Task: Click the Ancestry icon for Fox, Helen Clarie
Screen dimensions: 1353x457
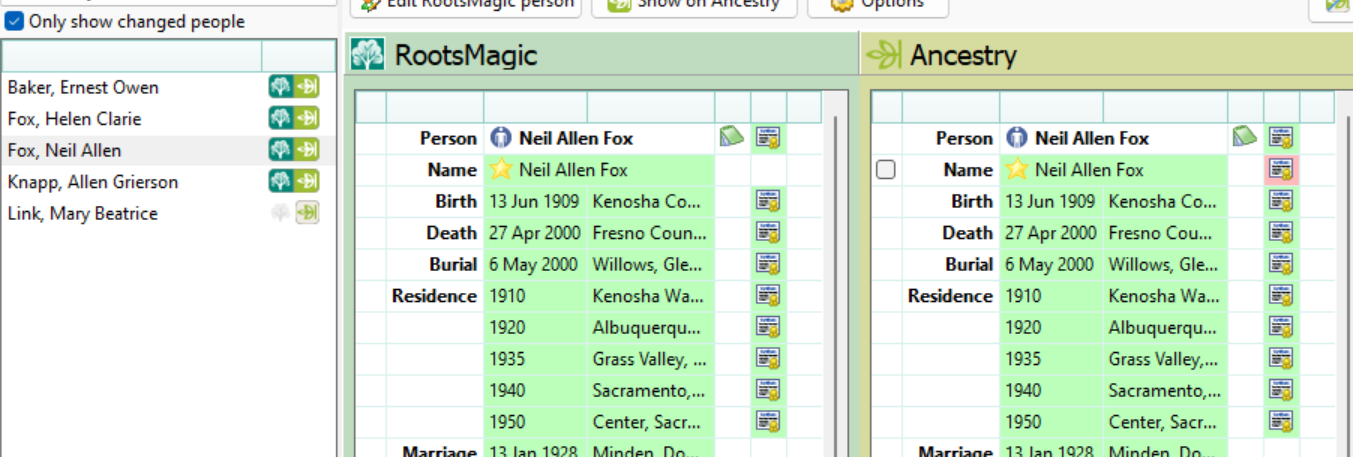Action: click(x=307, y=119)
